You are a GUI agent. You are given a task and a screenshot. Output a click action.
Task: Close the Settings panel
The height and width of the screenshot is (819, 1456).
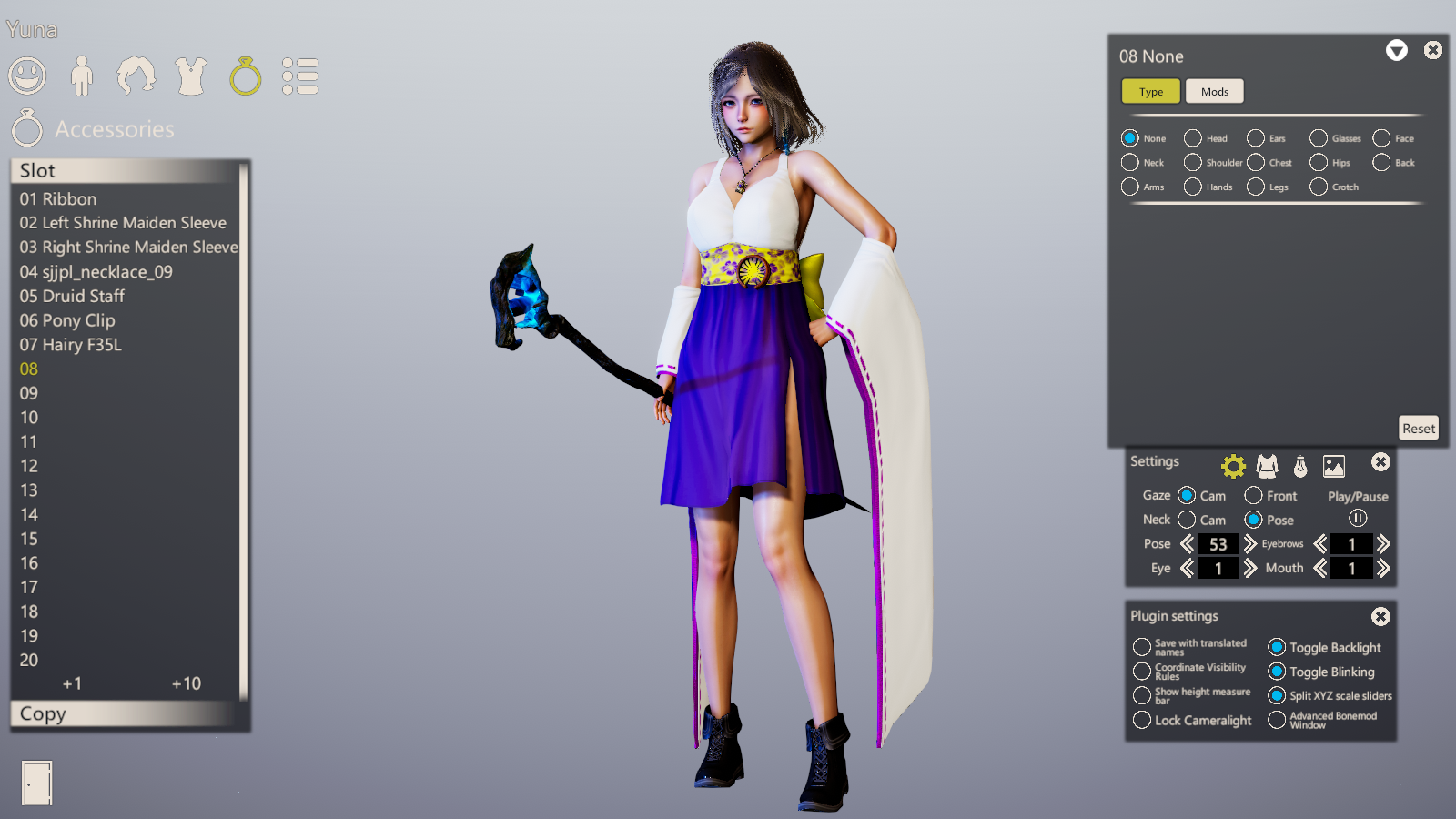click(x=1380, y=462)
